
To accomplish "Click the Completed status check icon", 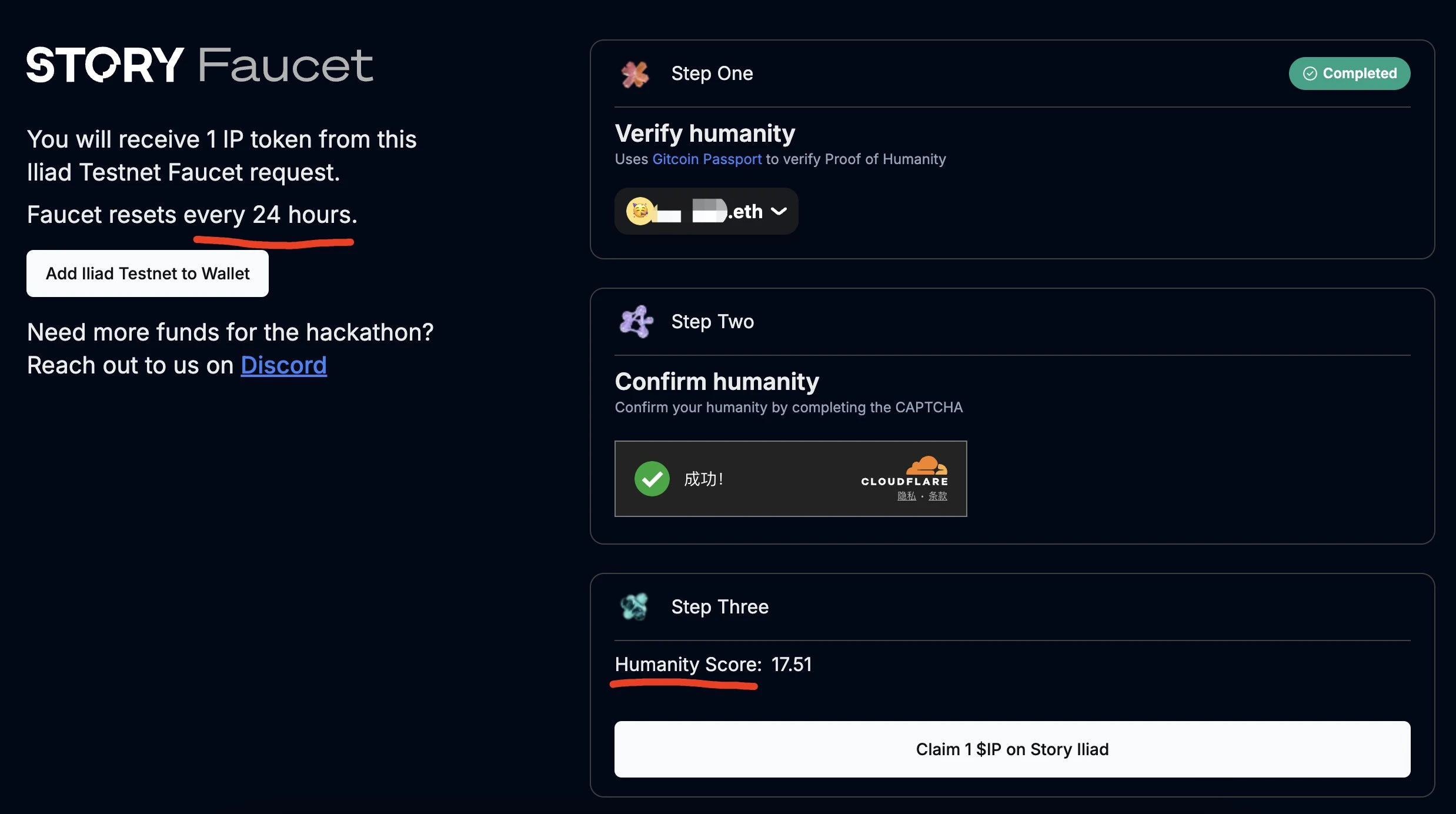I will click(1310, 74).
